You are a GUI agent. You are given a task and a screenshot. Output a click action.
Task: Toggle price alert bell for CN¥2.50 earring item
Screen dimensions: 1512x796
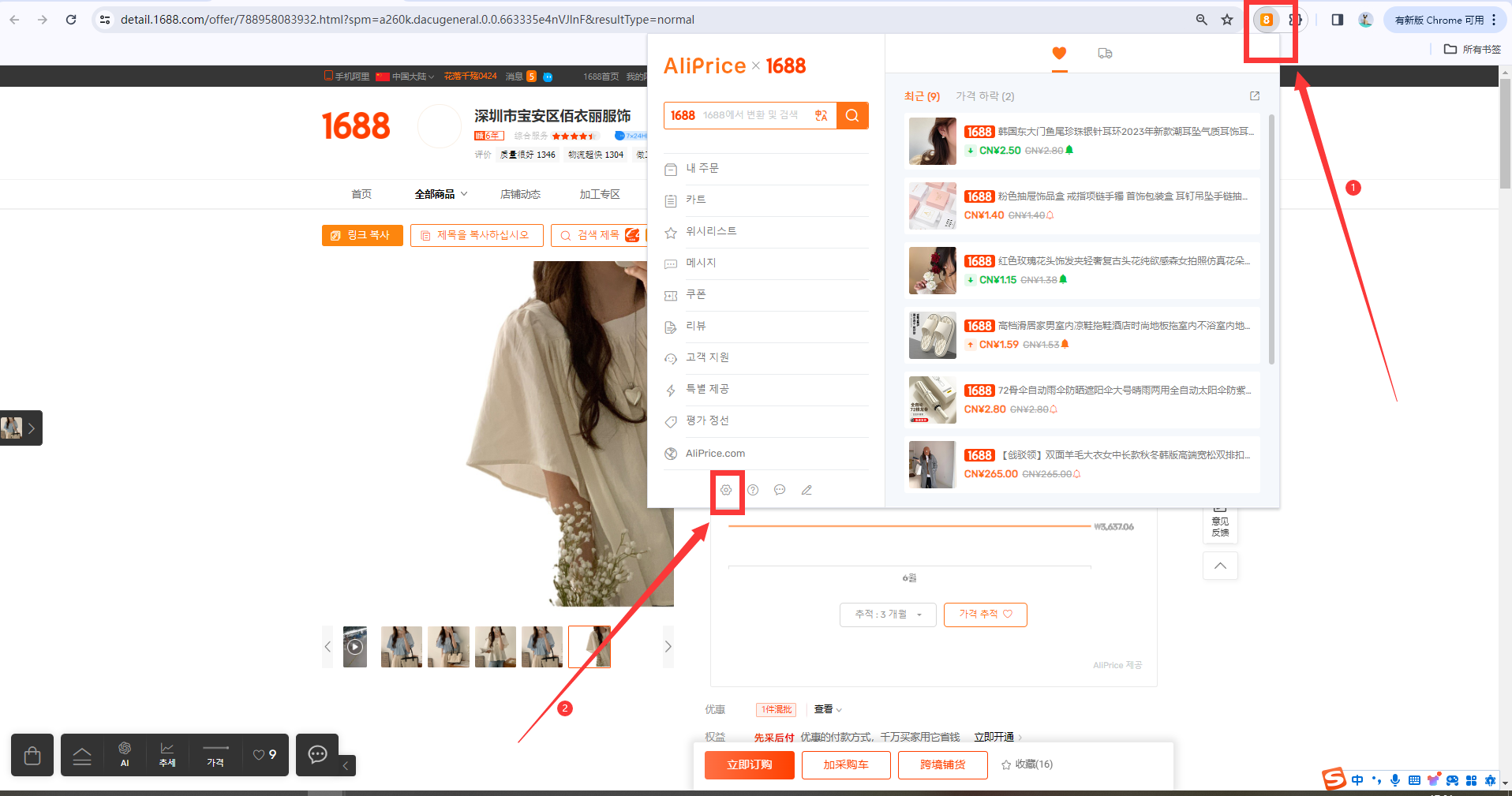(x=1069, y=150)
